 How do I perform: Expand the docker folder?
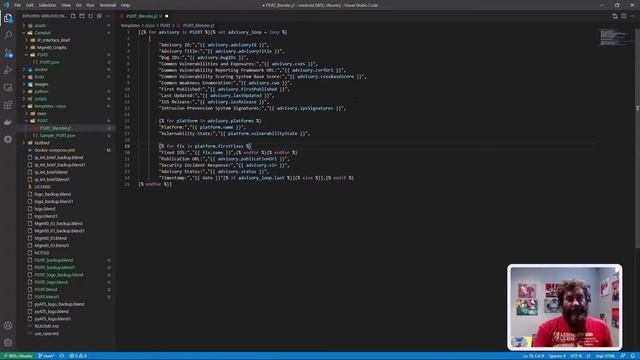[x=41, y=69]
